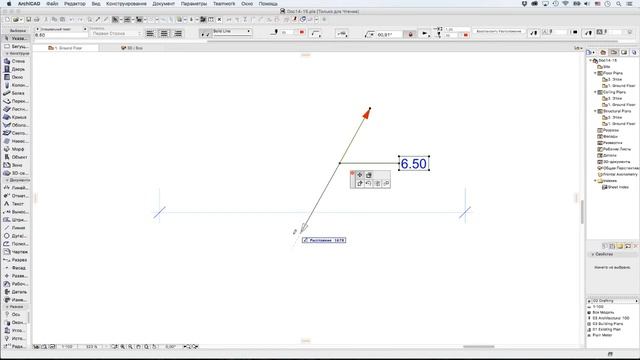Open Spotlight search in menu bar
The height and width of the screenshot is (360, 640).
coord(619,4)
